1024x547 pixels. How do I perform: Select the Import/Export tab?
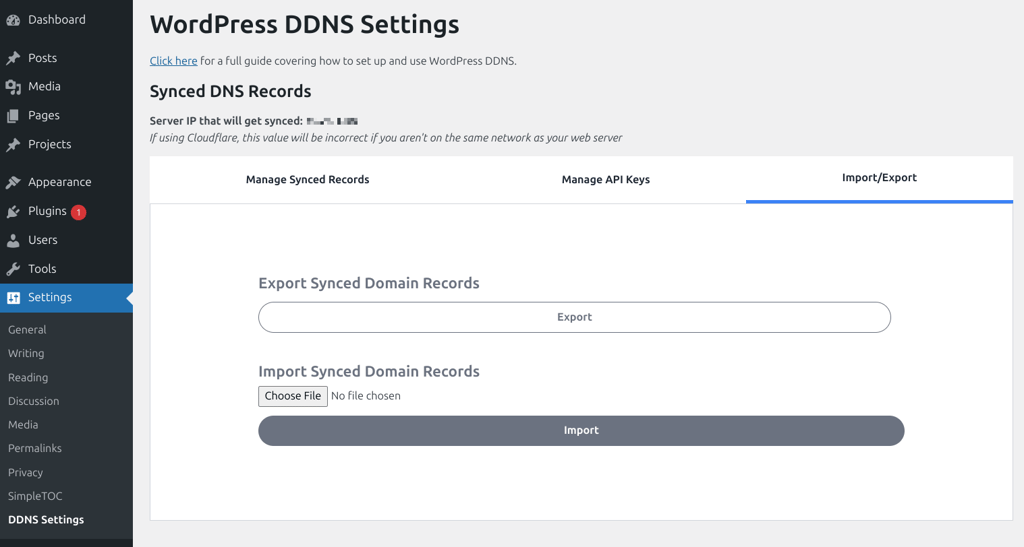point(879,178)
